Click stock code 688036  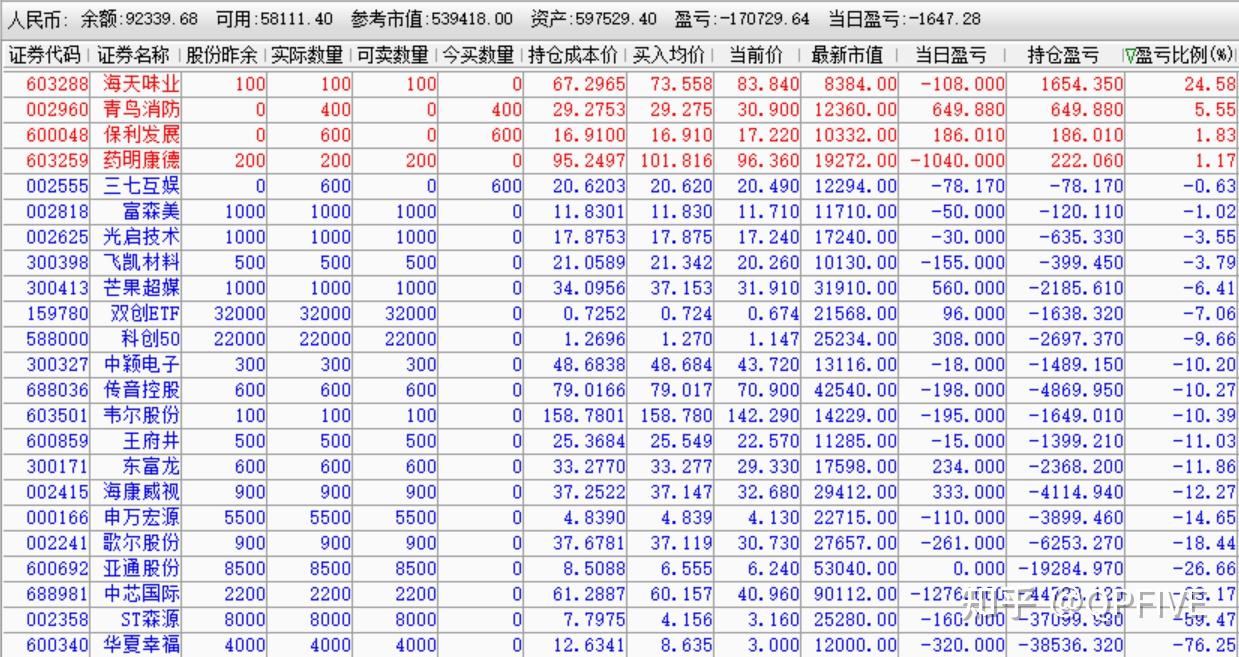(x=57, y=390)
